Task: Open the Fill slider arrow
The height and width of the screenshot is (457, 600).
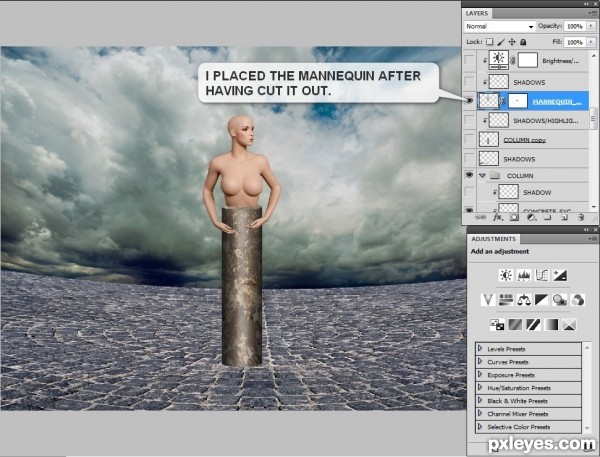Action: pyautogui.click(x=592, y=42)
